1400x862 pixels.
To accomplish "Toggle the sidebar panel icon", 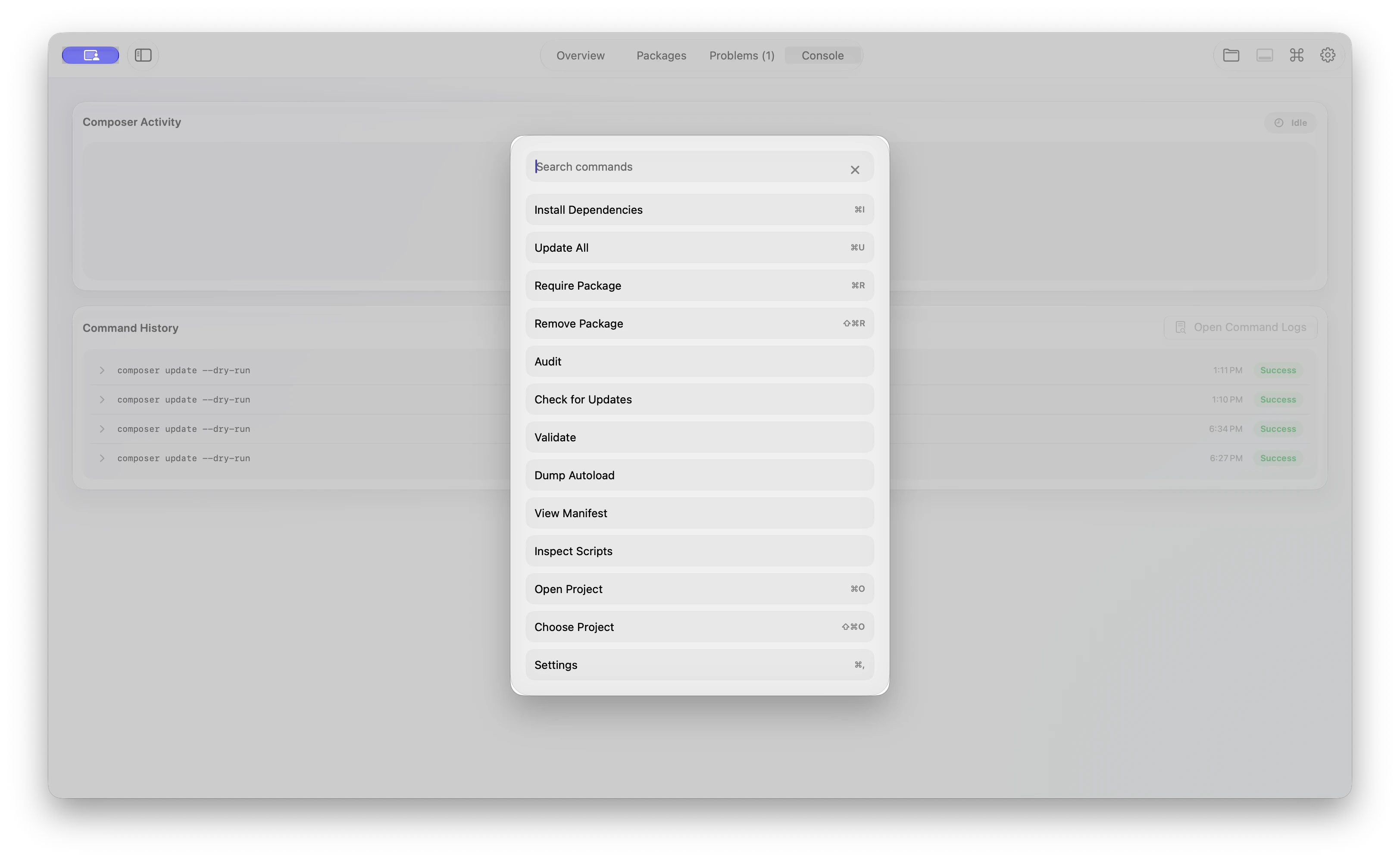I will tap(143, 55).
